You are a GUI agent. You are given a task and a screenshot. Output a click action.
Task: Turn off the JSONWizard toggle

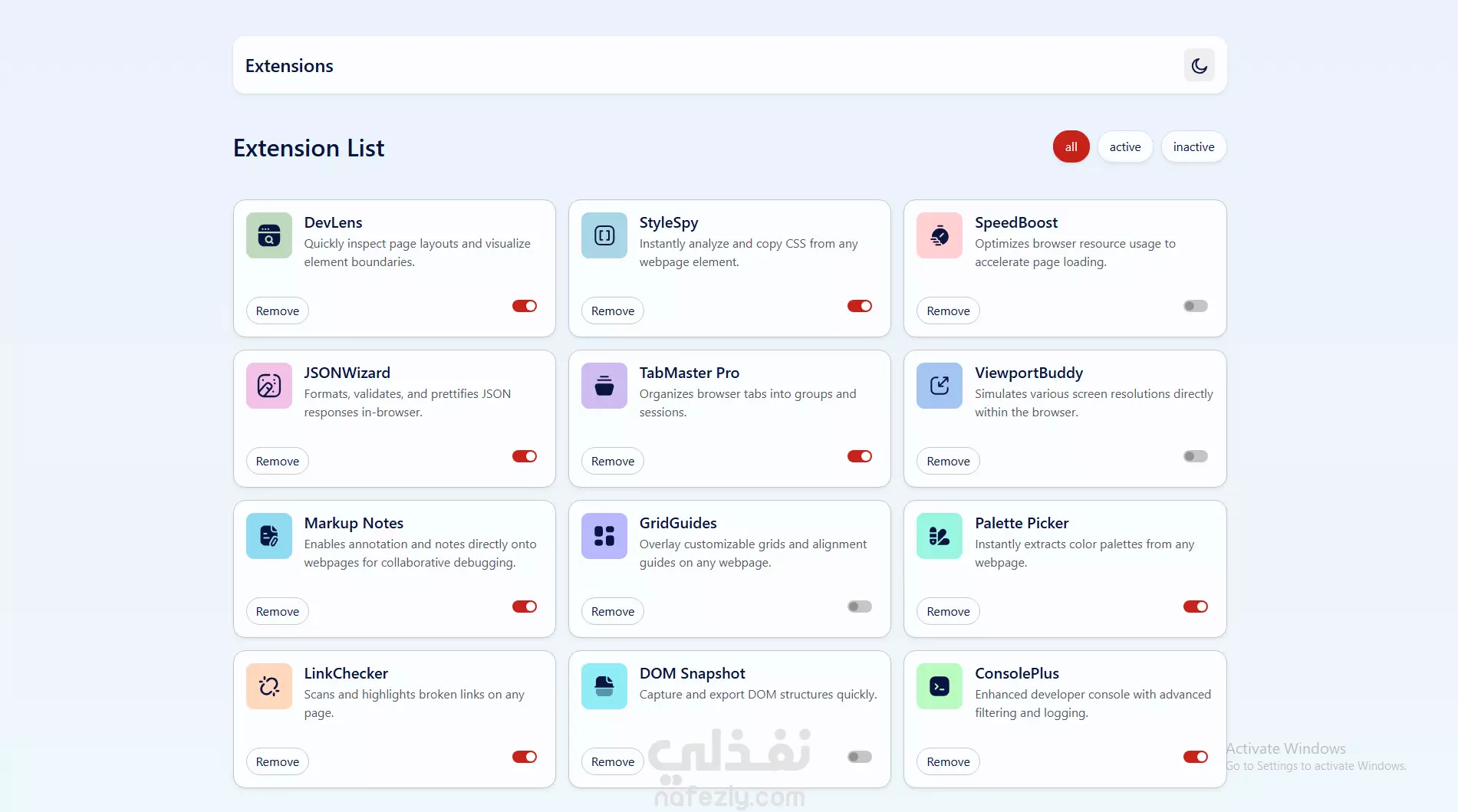(x=525, y=456)
